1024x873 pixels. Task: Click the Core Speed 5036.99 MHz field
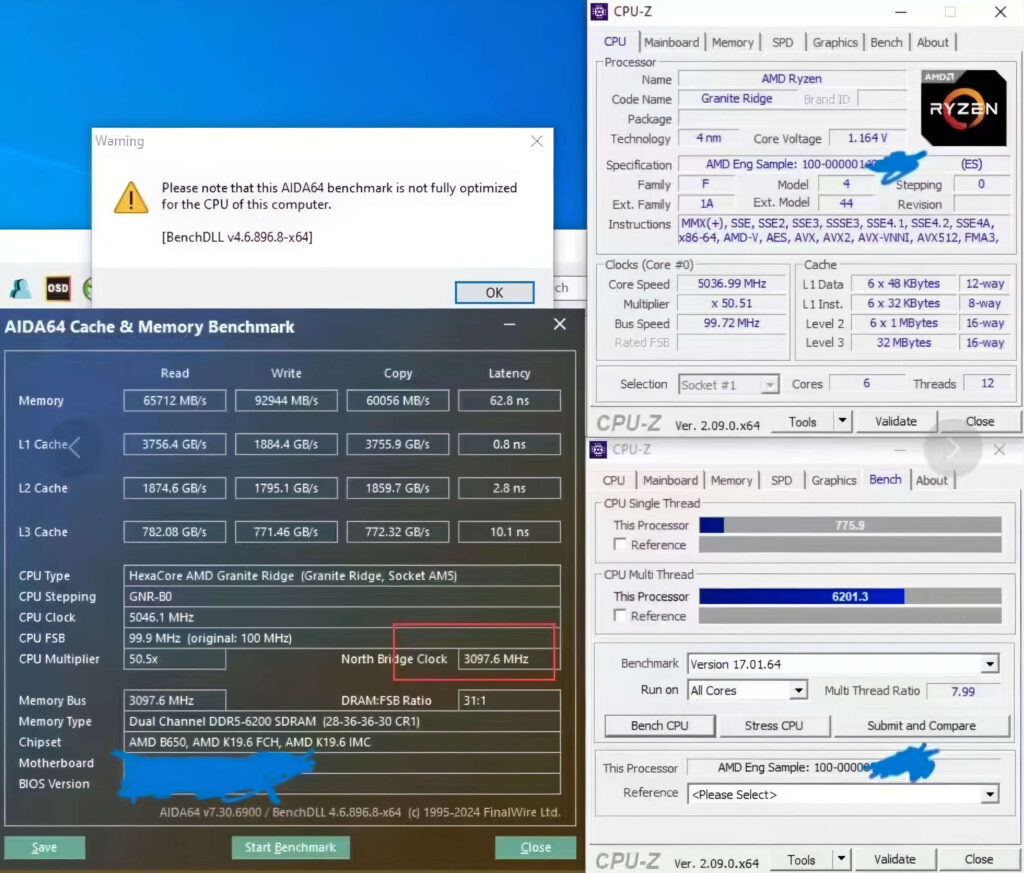732,283
